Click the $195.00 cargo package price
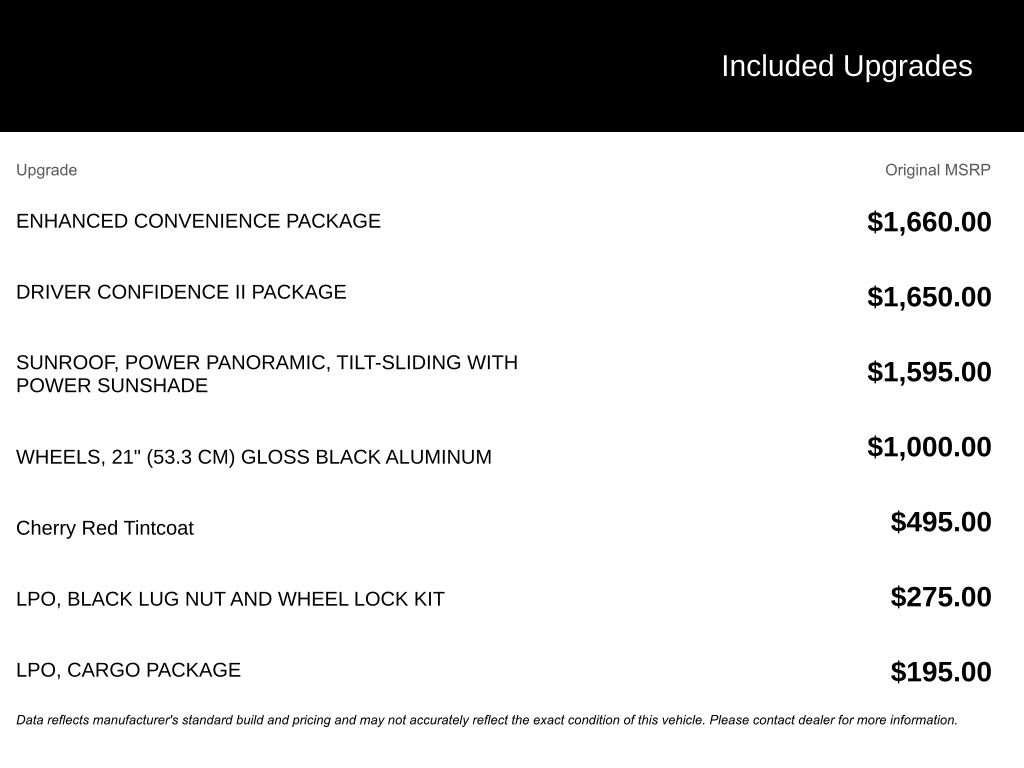 pos(940,672)
